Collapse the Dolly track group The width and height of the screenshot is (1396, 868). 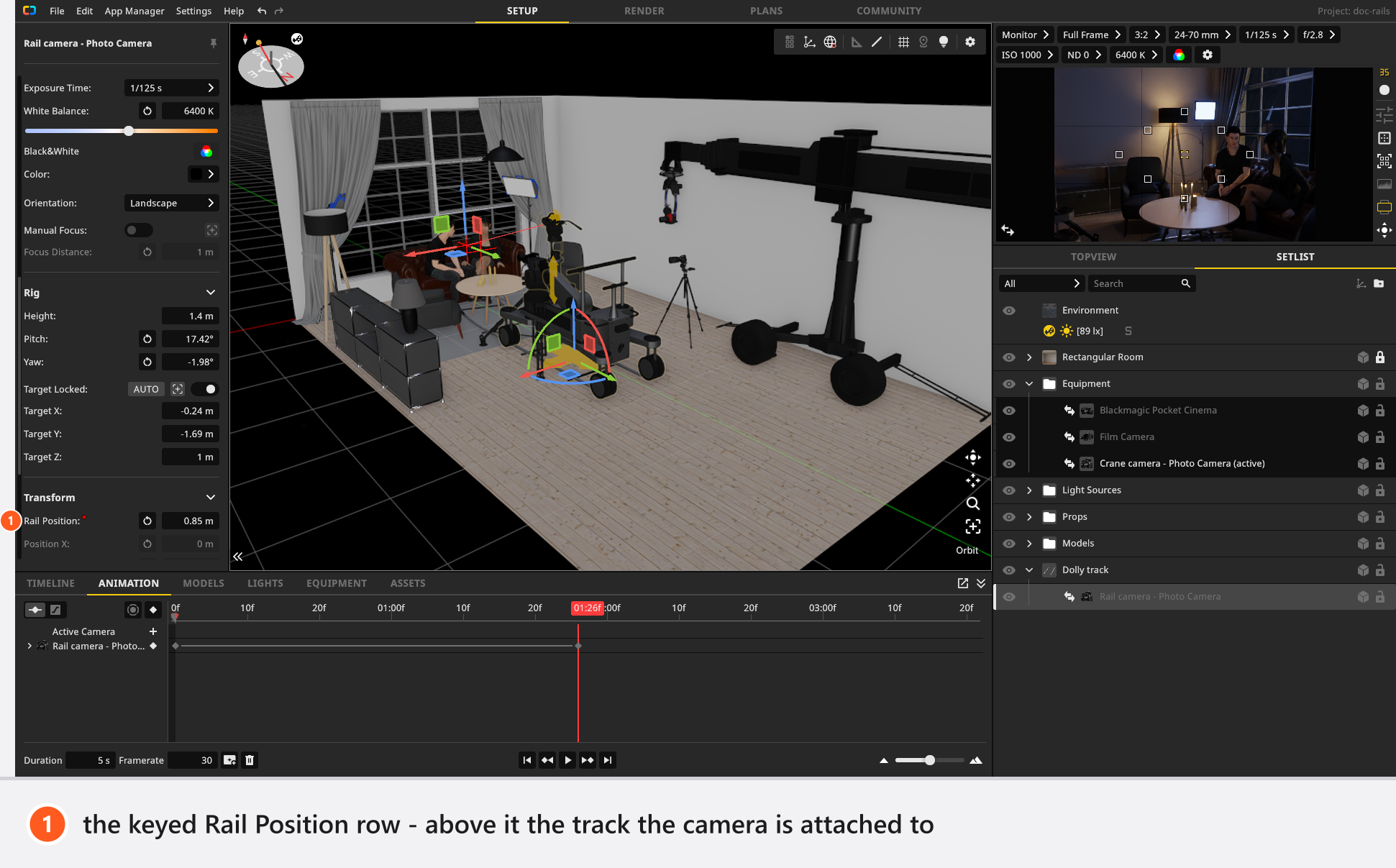(1029, 570)
